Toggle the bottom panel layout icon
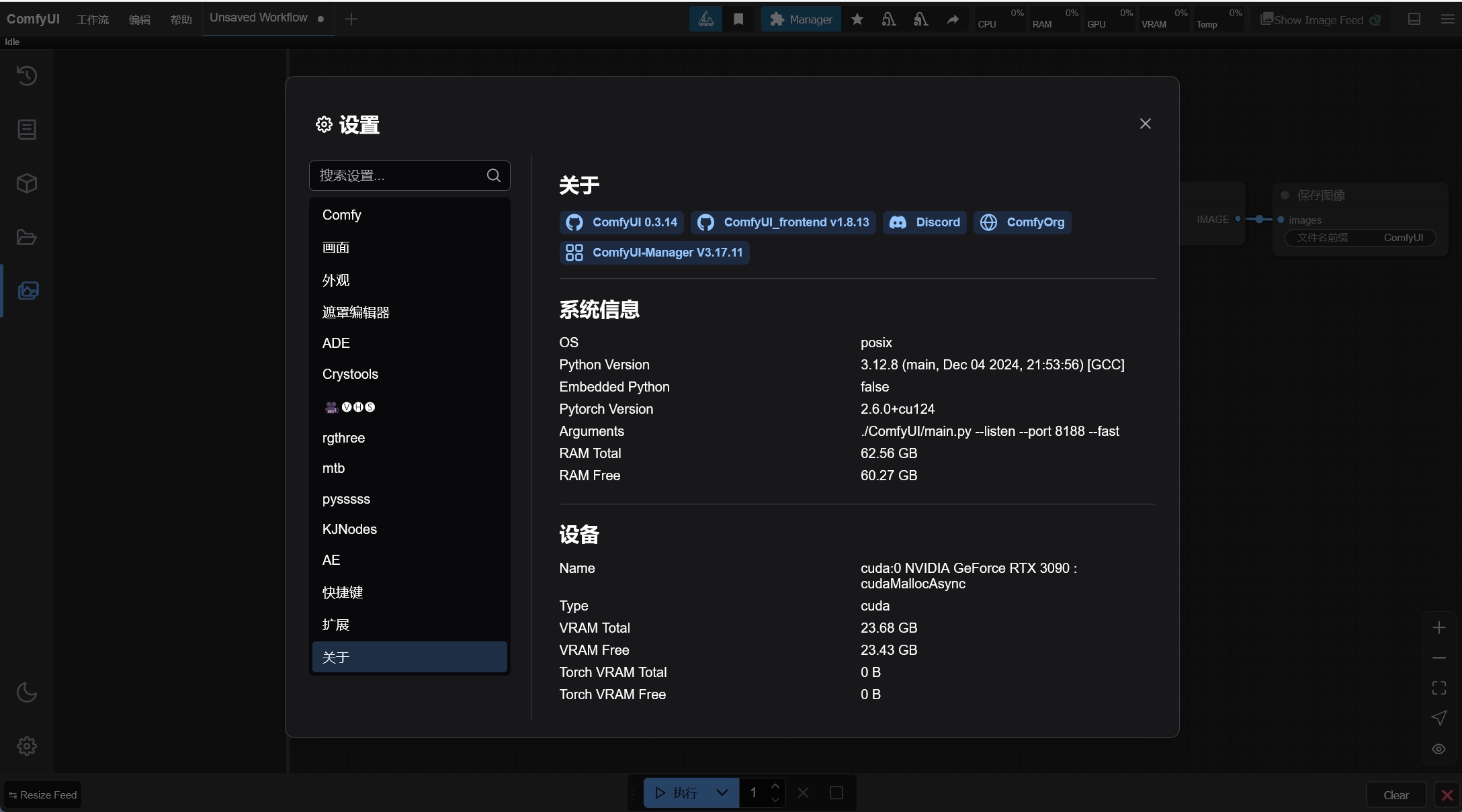1462x812 pixels. coord(1414,19)
